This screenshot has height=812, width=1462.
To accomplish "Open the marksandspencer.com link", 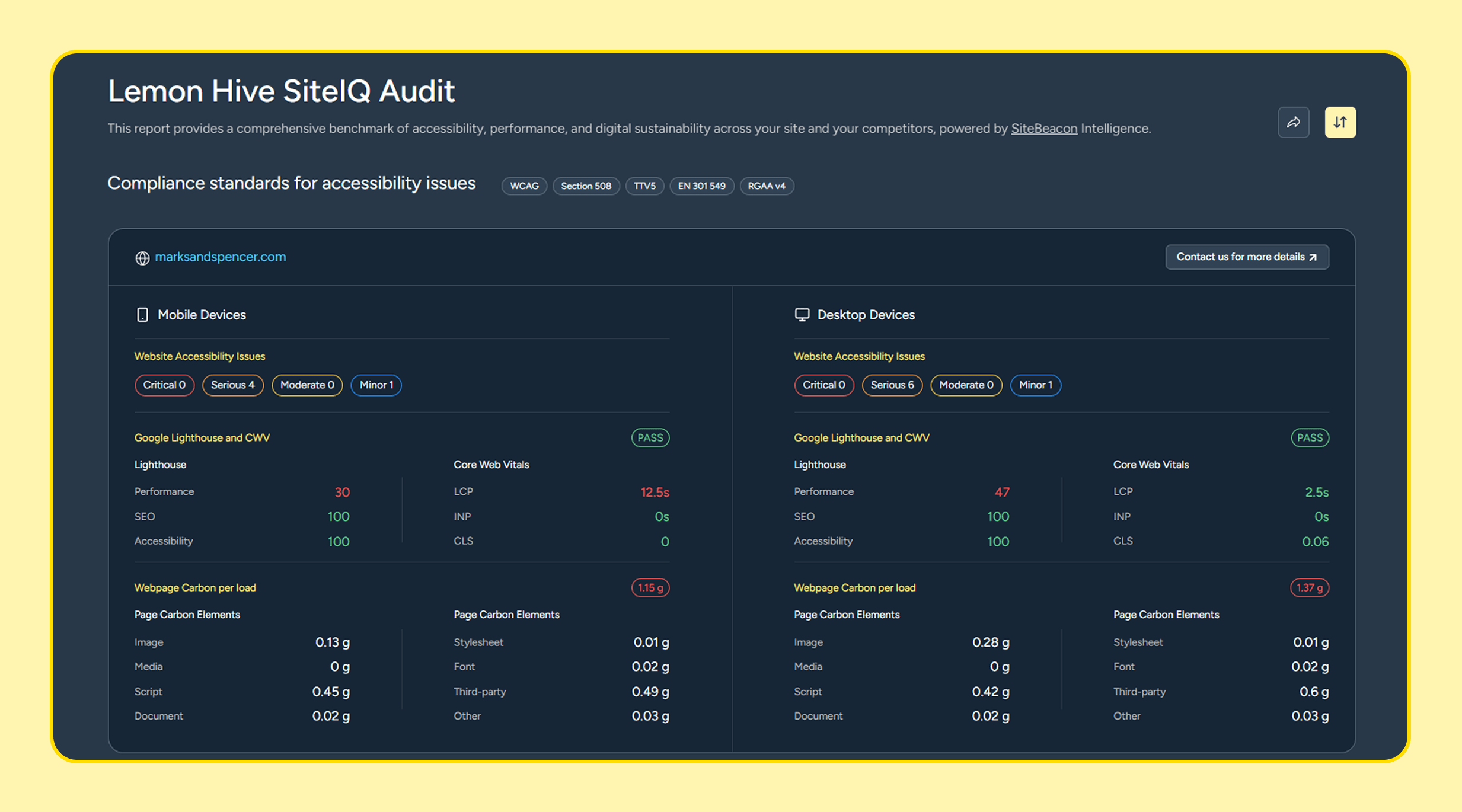I will point(220,257).
